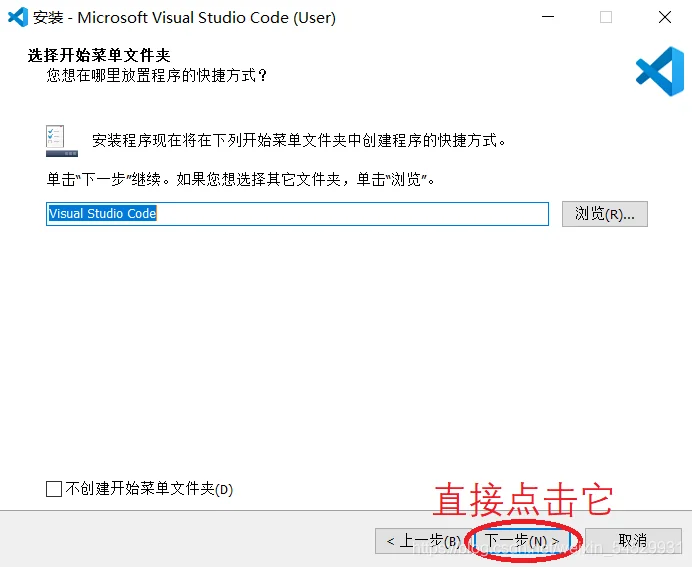The height and width of the screenshot is (567, 692).
Task: Minimize the installer window
Action: [548, 17]
